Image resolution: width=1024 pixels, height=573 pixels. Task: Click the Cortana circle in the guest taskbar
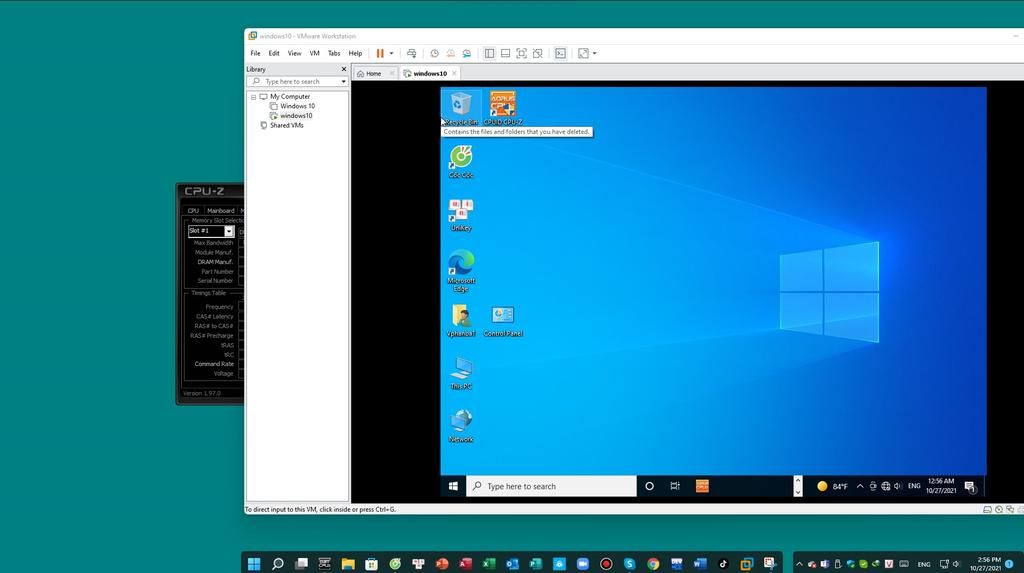(649, 486)
